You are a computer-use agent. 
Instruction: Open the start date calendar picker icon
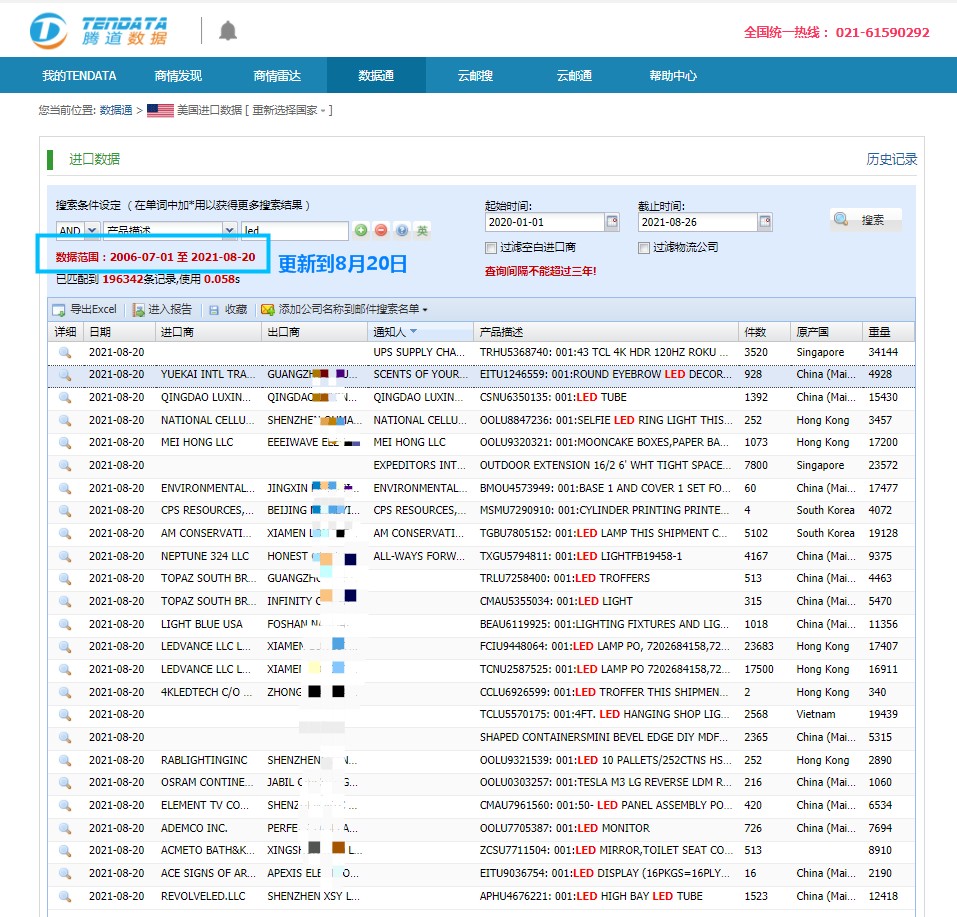(612, 222)
